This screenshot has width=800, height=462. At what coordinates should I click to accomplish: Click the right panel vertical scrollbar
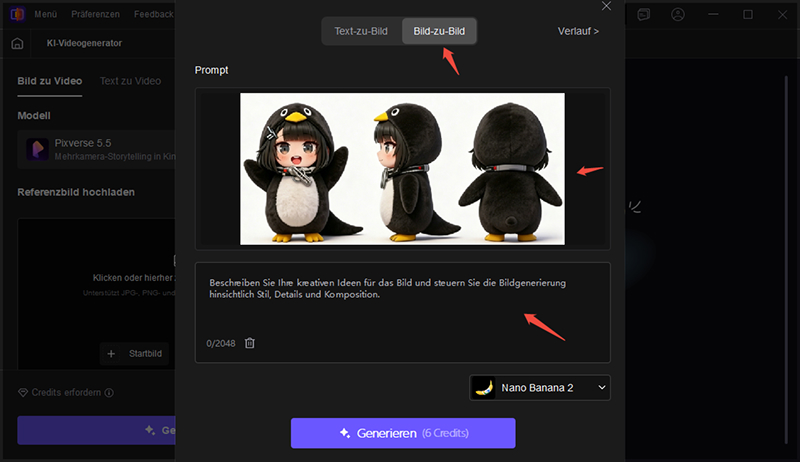786,260
